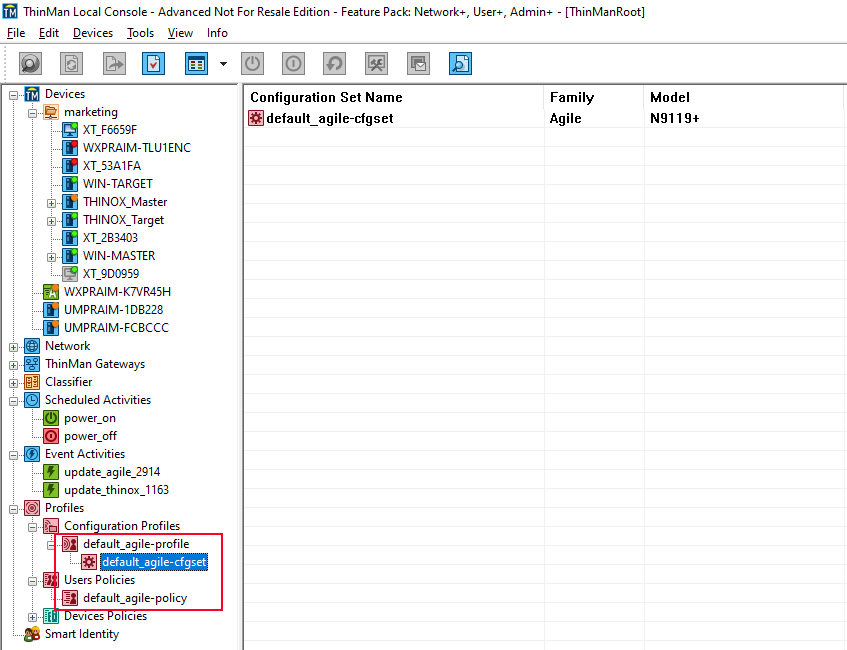Click the N9119+ model cell

pos(675,118)
